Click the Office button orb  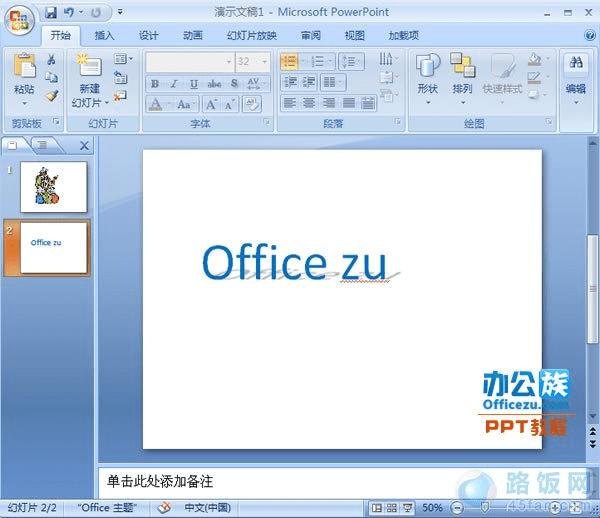(19, 19)
